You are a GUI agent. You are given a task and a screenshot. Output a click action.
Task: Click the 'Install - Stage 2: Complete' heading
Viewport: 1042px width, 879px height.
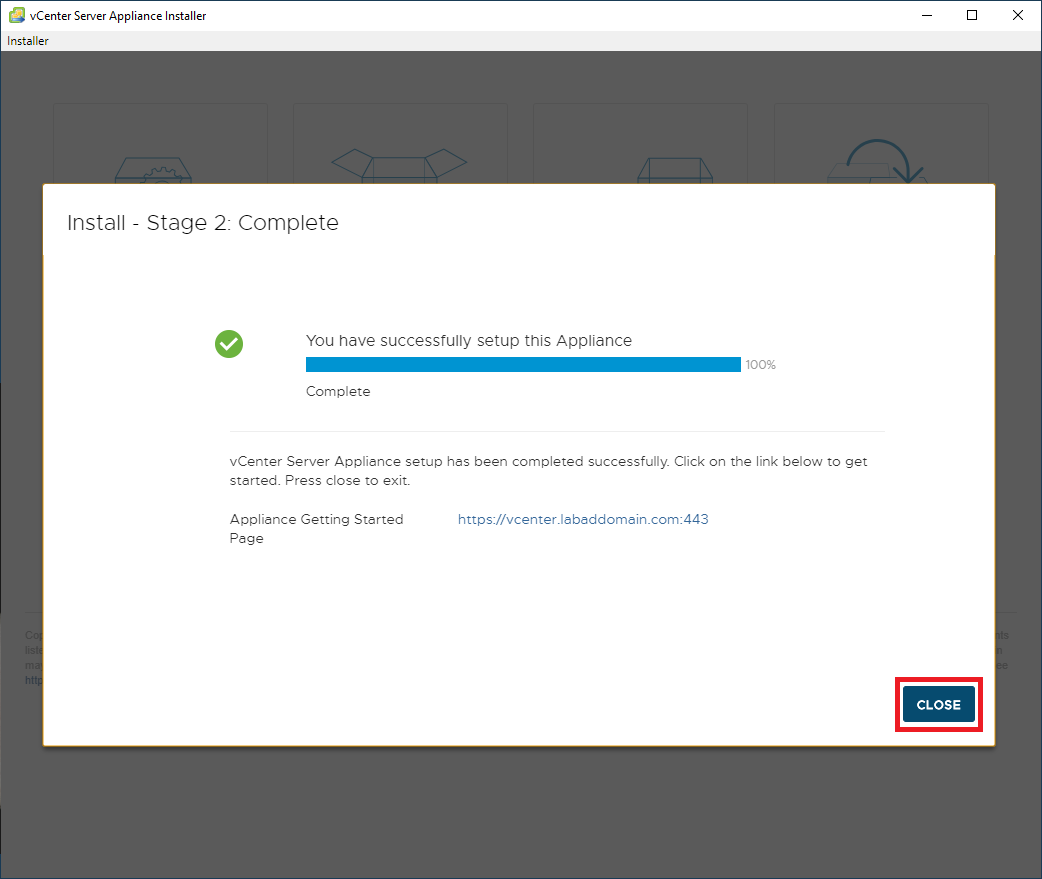pyautogui.click(x=203, y=223)
